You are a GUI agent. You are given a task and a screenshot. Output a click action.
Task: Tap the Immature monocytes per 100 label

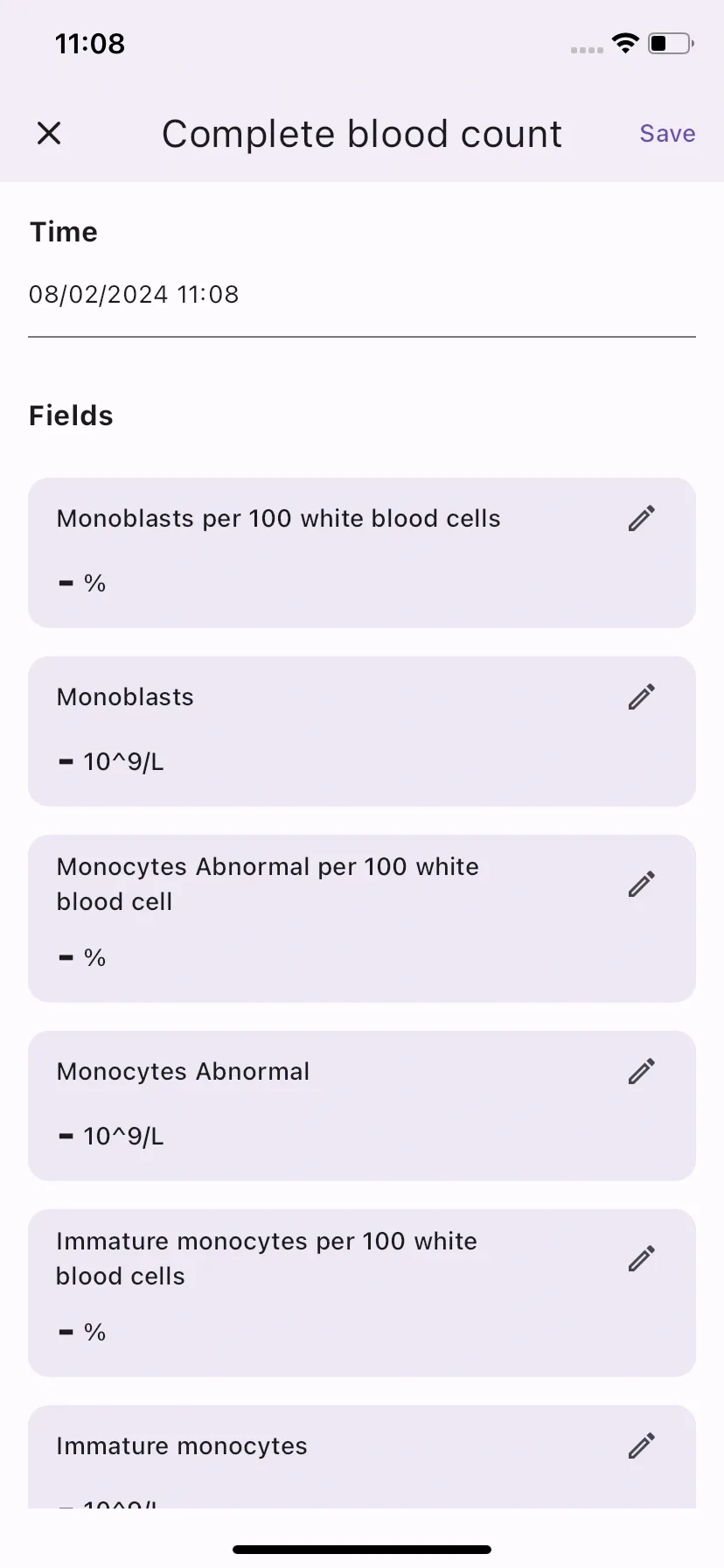coord(267,1258)
